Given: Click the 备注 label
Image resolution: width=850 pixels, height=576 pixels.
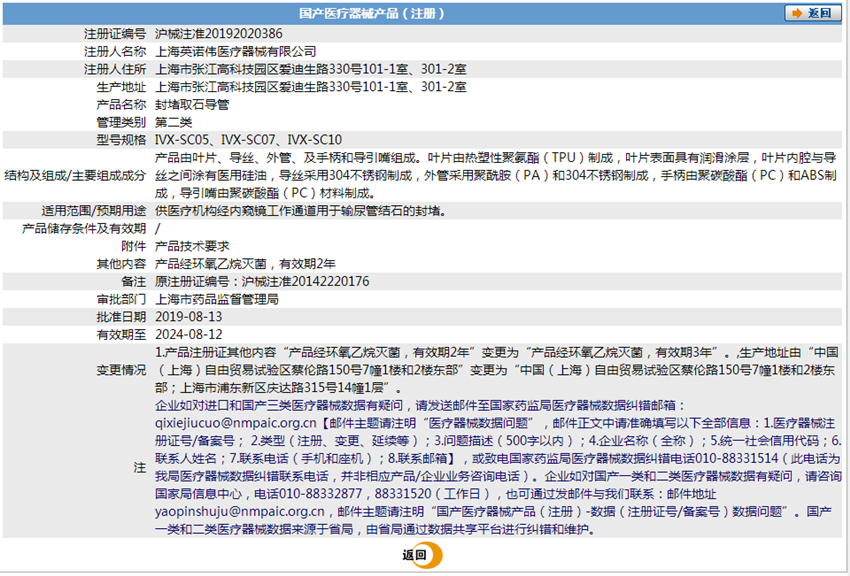Looking at the screenshot, I should tap(134, 282).
